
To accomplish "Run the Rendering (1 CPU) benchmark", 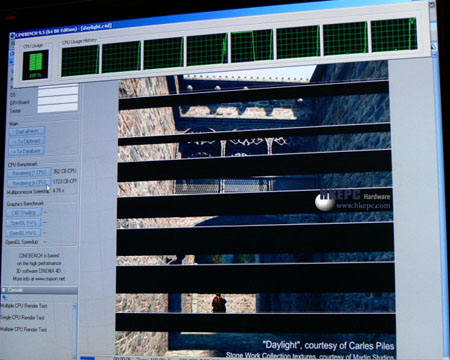I will tap(30, 173).
